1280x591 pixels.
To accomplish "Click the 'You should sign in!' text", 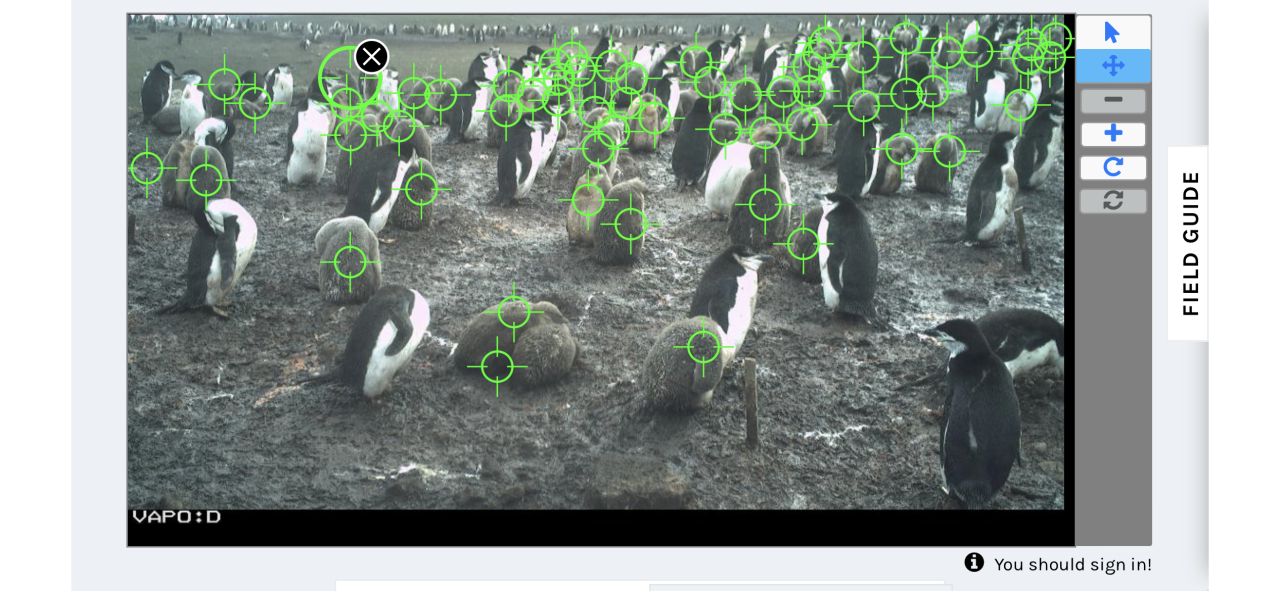I will [1072, 564].
